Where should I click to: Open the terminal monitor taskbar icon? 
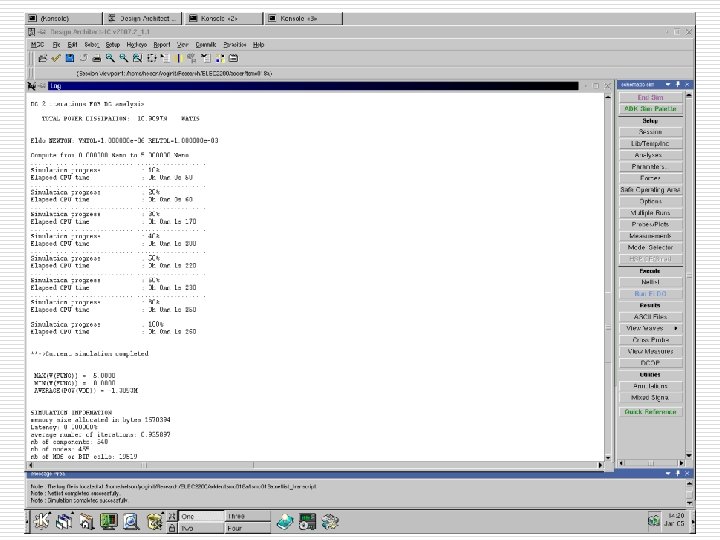(x=108, y=521)
